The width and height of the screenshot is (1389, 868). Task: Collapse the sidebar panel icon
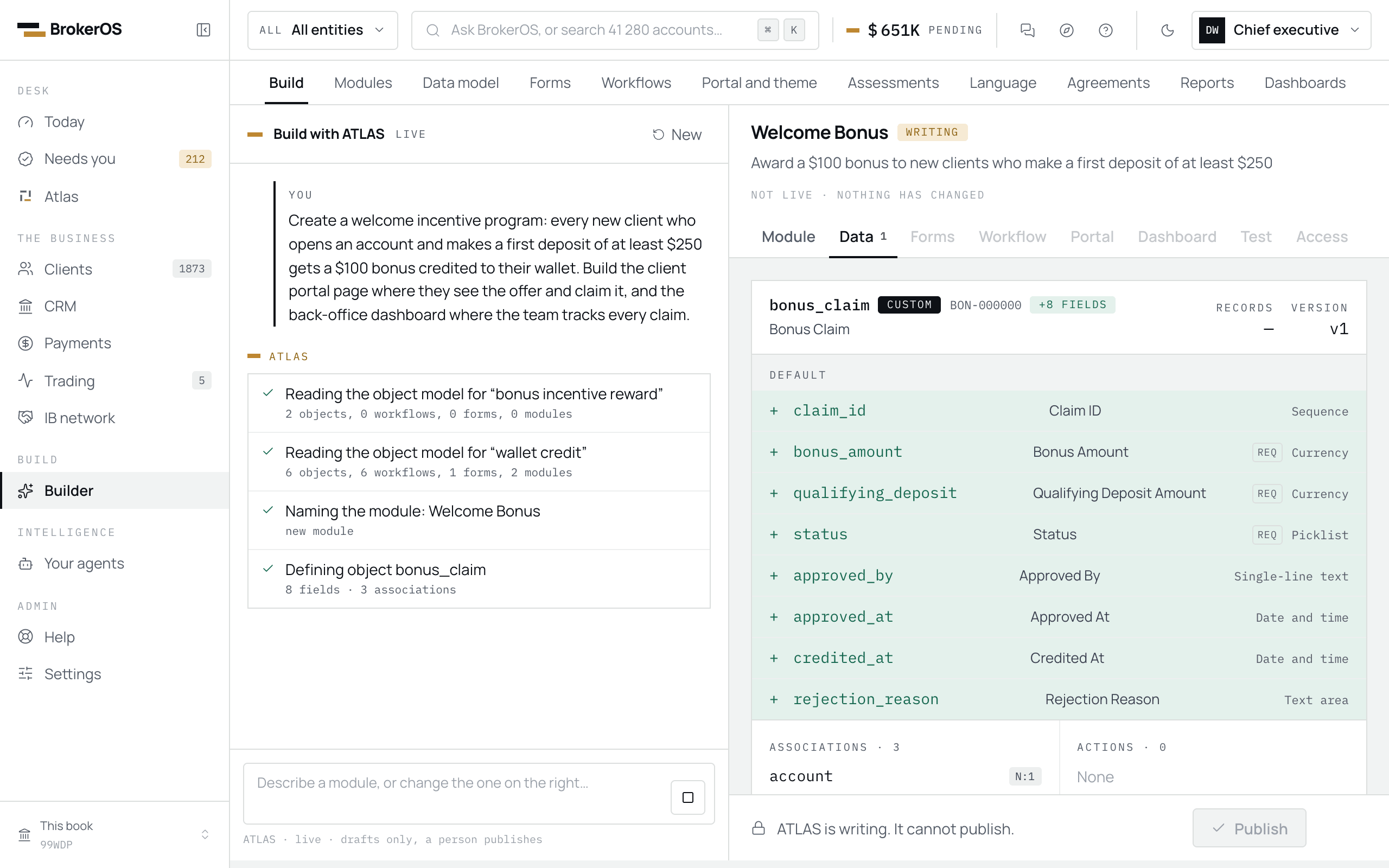pyautogui.click(x=203, y=30)
